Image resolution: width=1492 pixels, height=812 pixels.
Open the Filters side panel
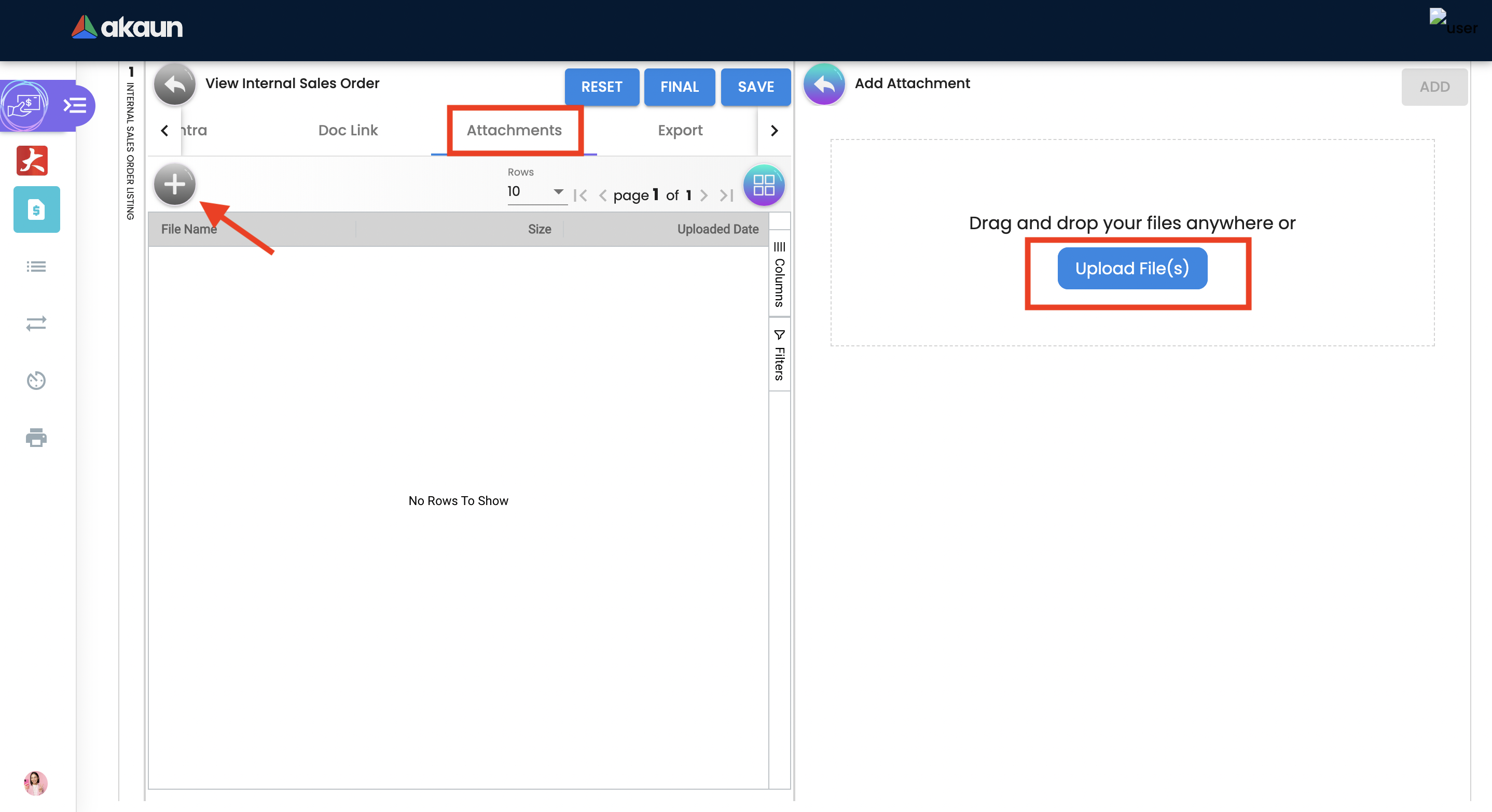[x=779, y=355]
